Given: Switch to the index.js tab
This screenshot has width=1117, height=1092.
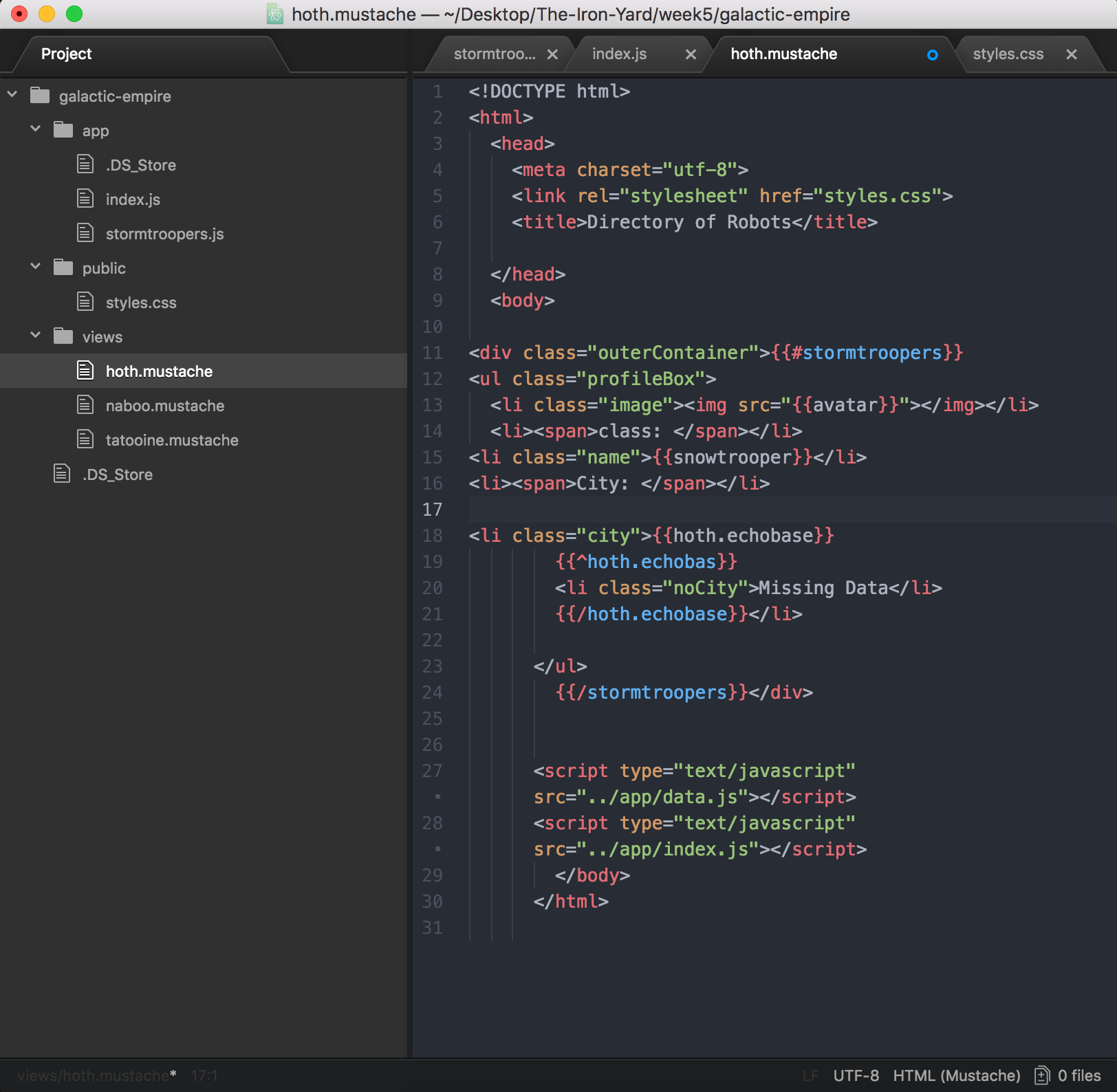Looking at the screenshot, I should (618, 54).
